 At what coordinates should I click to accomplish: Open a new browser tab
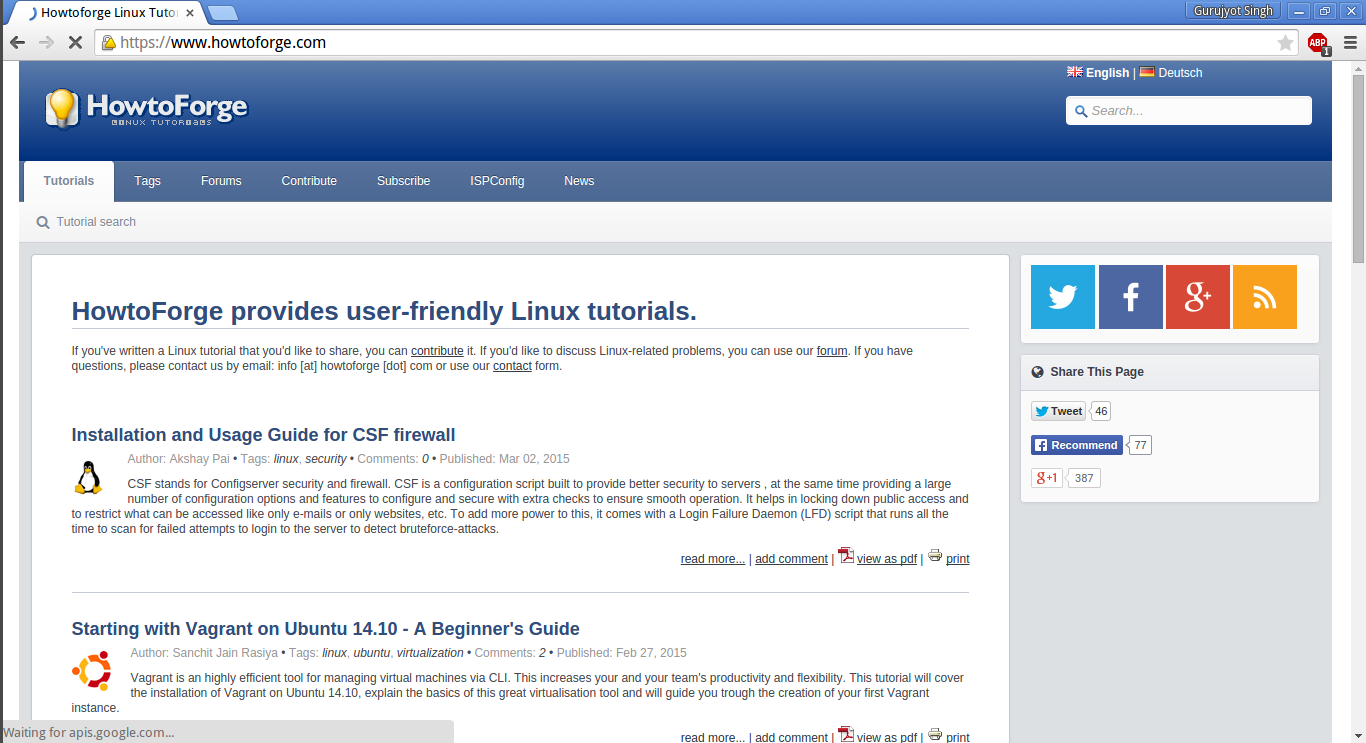pyautogui.click(x=222, y=13)
